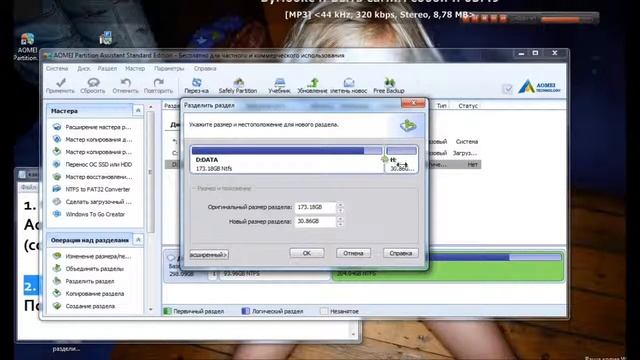Click the left sidebar scrollbar
640x360 pixels.
point(150,171)
